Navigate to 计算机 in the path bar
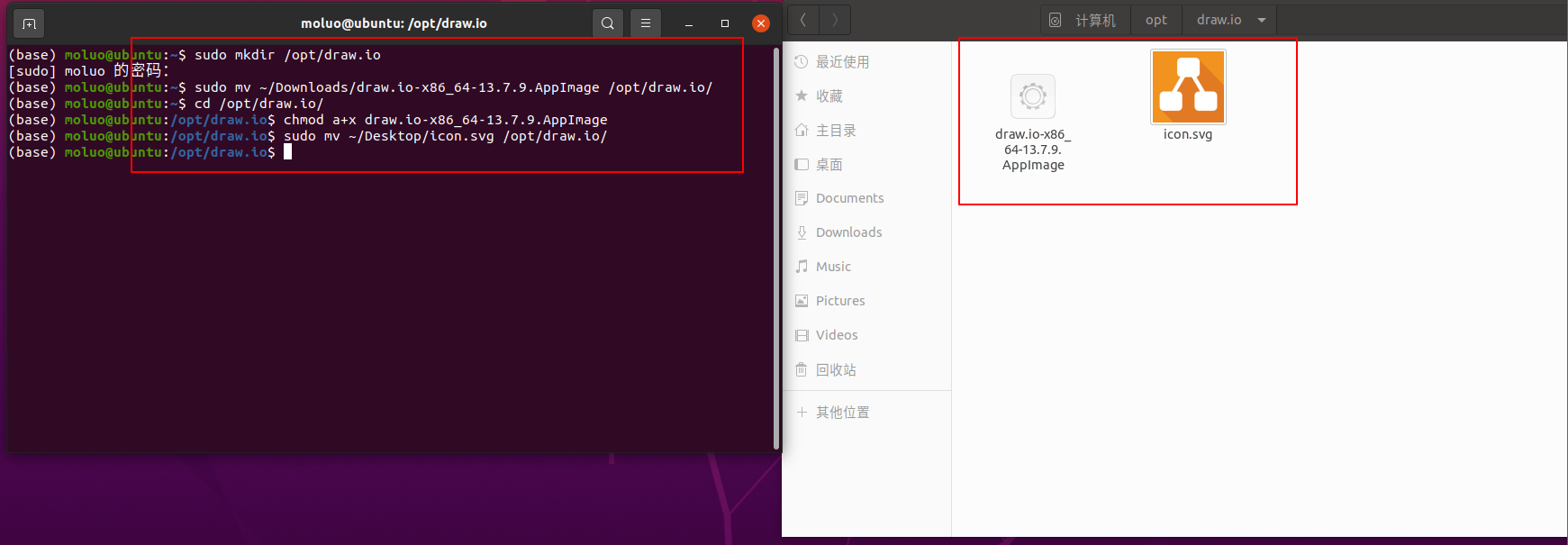Screen dimensions: 1568x545 1085,20
